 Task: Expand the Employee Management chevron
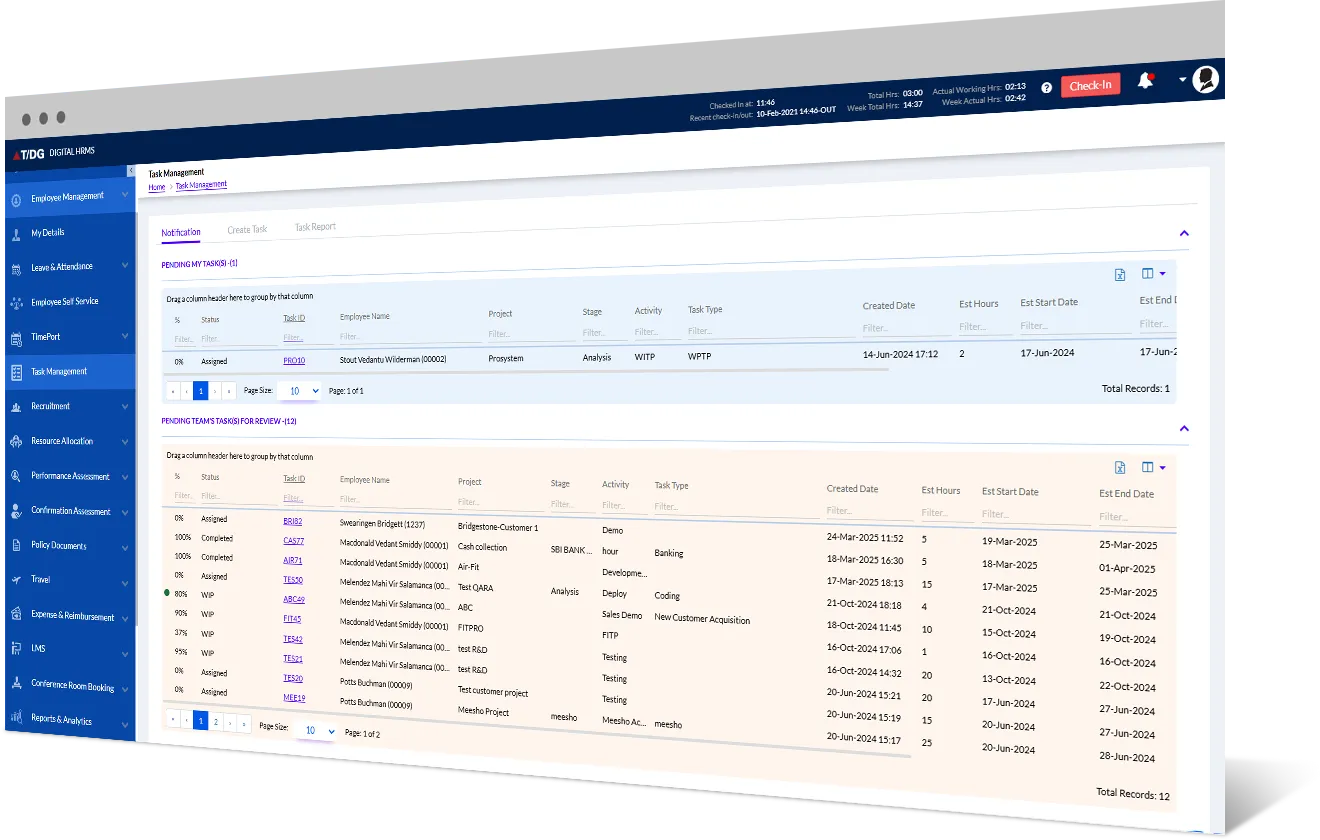pyautogui.click(x=125, y=195)
